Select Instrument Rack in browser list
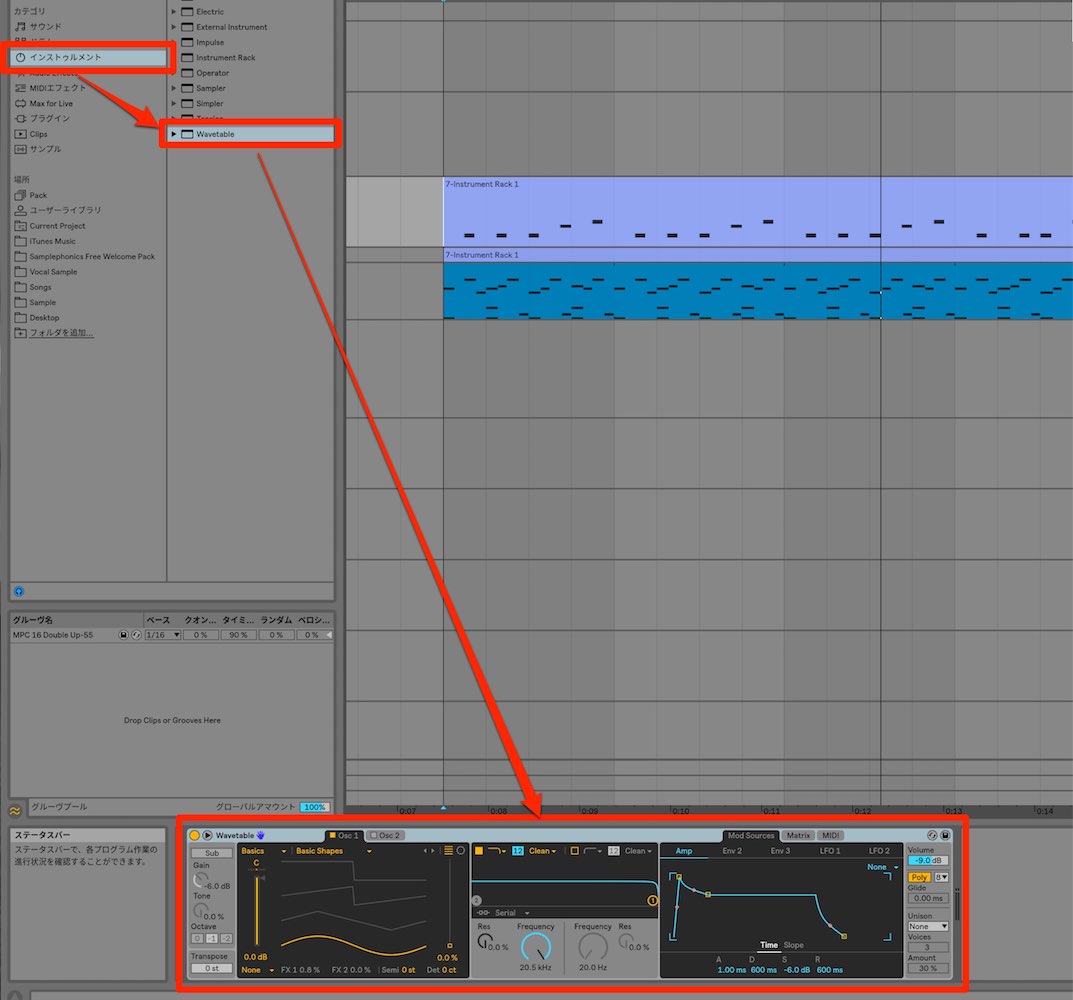 (225, 57)
